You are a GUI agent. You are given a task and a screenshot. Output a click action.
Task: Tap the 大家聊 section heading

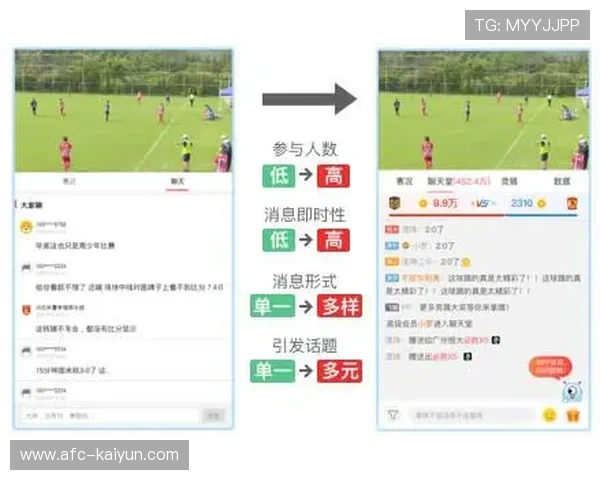31,205
